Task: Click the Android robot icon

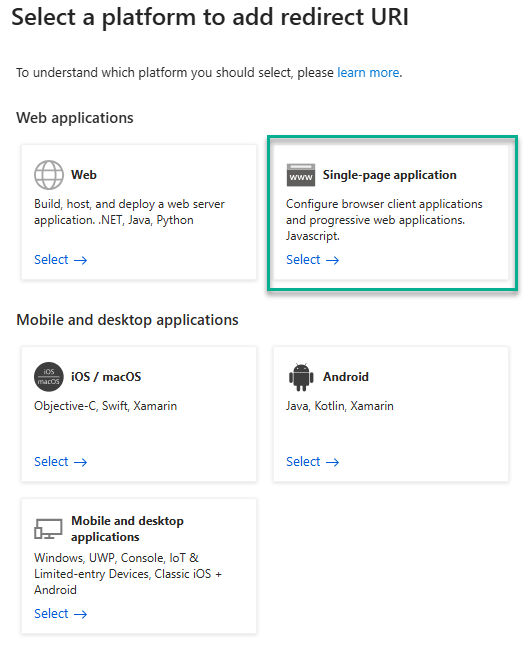Action: [x=300, y=376]
